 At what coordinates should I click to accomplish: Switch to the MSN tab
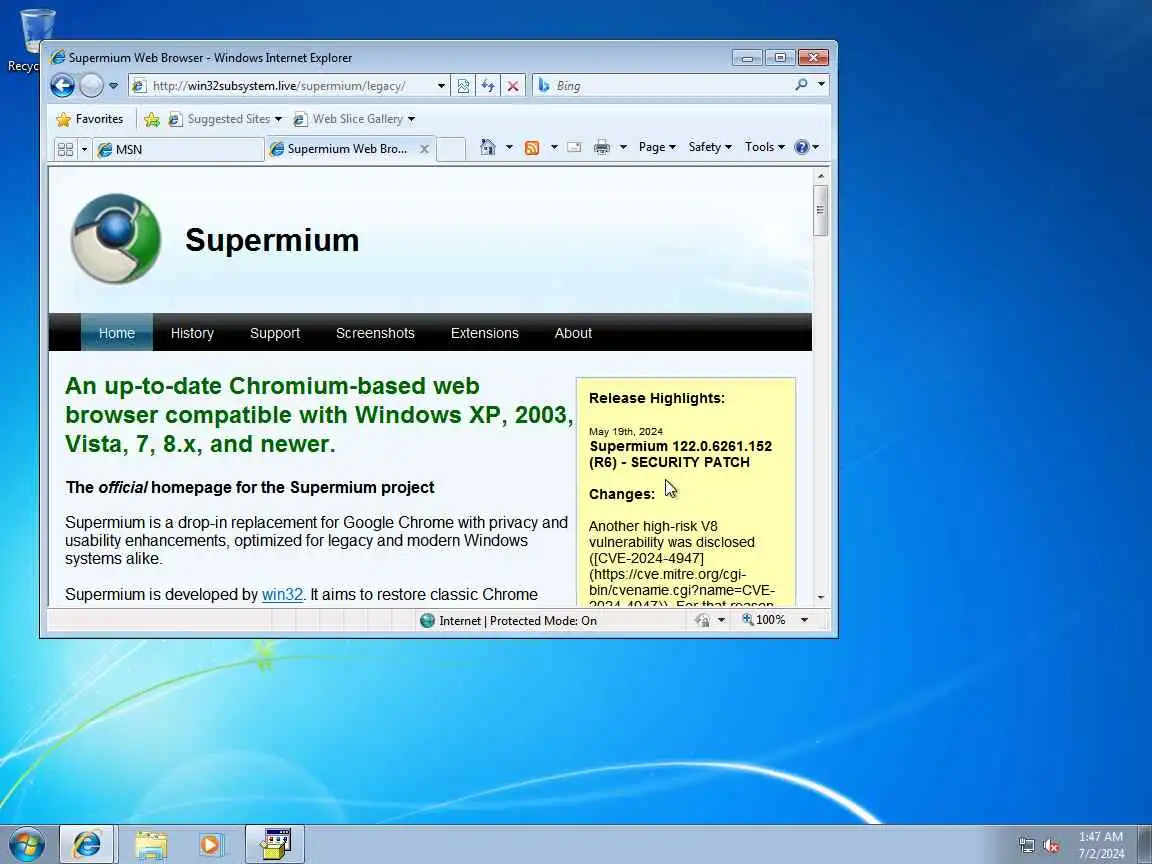[x=179, y=149]
